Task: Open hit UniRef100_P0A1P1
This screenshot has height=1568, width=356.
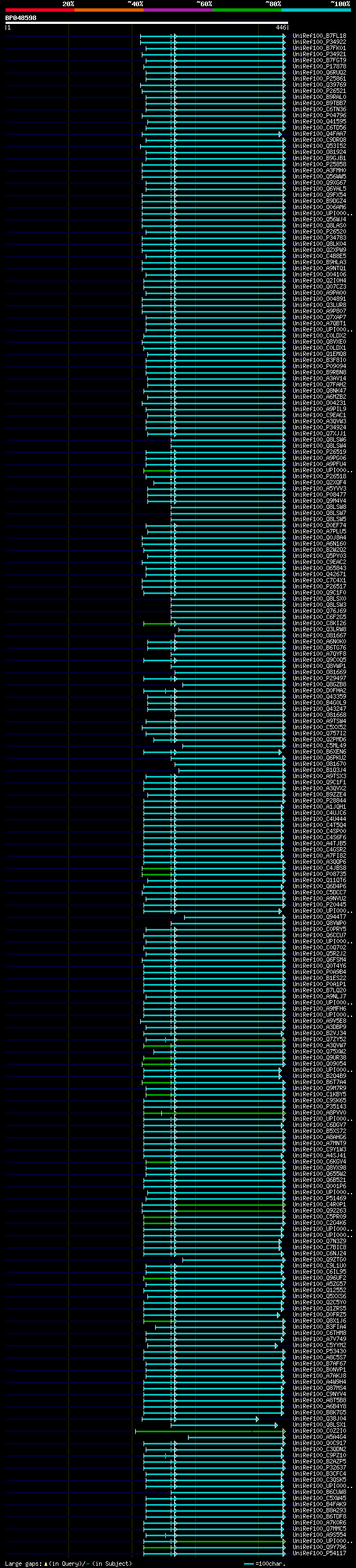Action: (x=319, y=985)
